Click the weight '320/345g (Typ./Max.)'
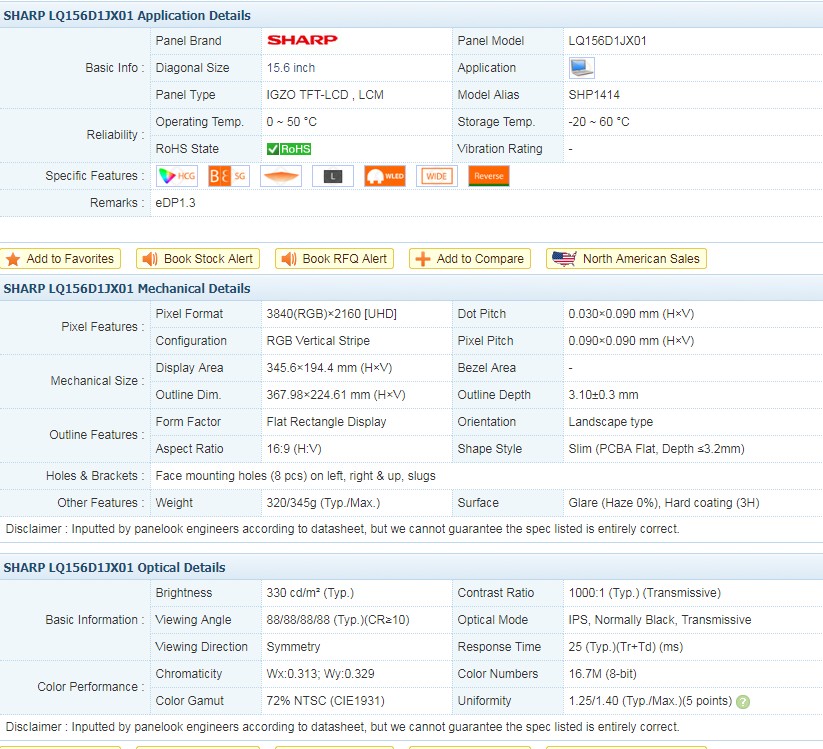This screenshot has width=823, height=749. pyautogui.click(x=323, y=503)
